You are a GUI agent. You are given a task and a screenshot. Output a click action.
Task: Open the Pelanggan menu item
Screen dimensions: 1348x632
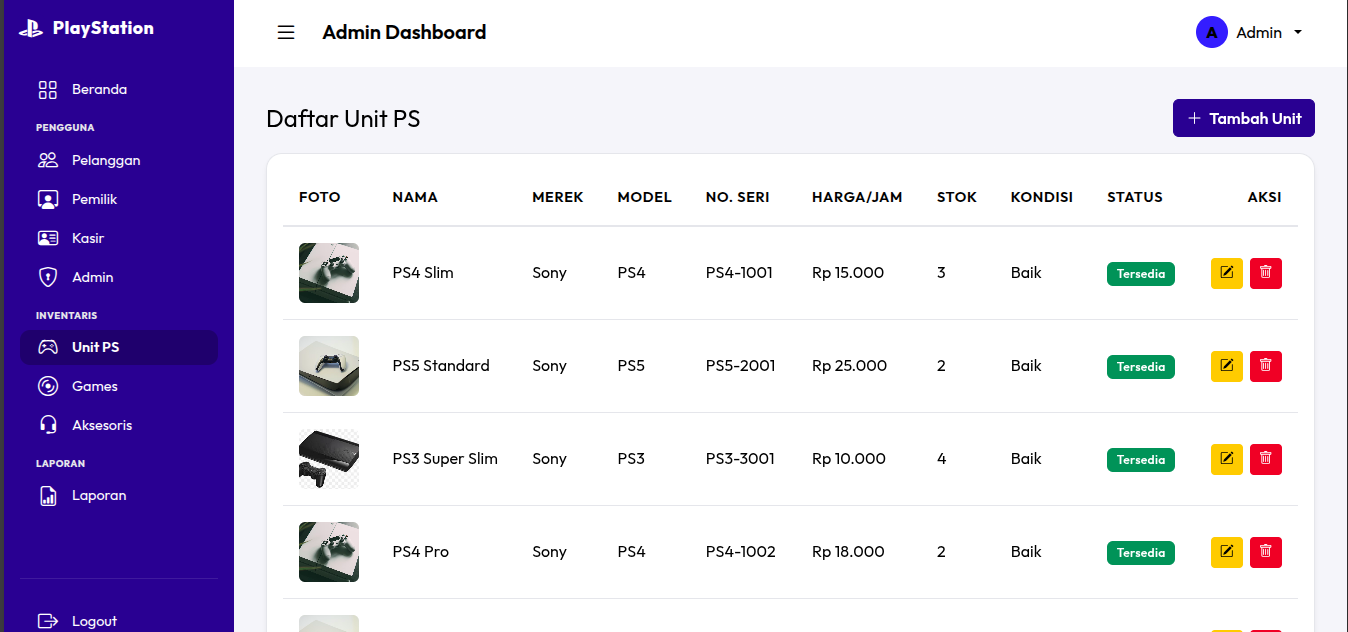click(x=119, y=161)
